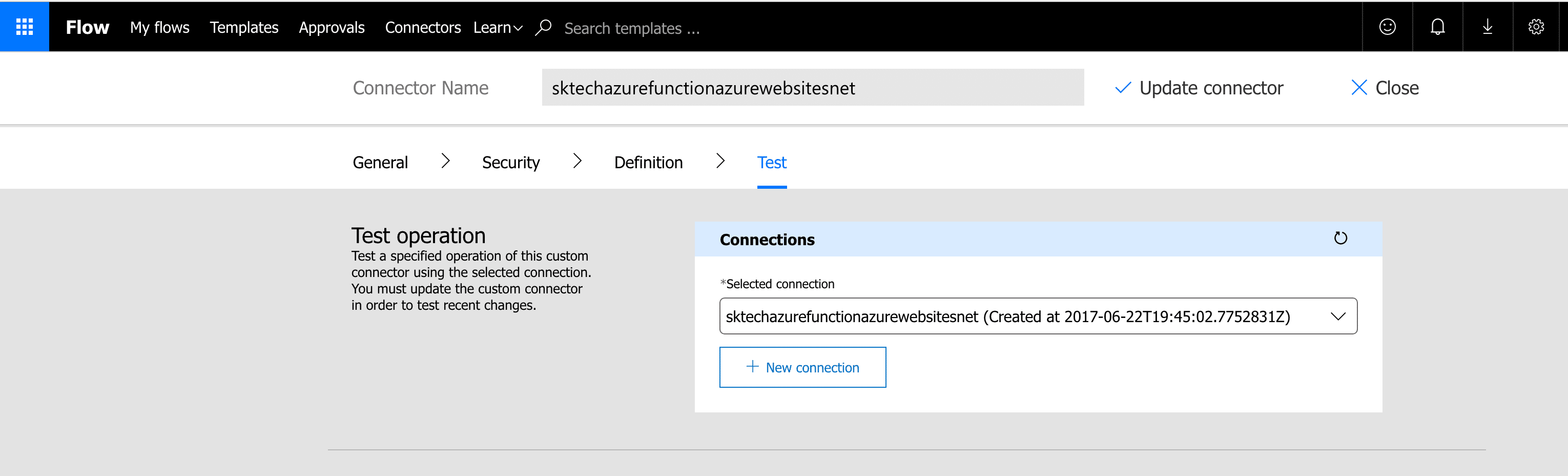Click chevron after Definition step
Viewport: 1568px width, 476px height.
[x=720, y=161]
